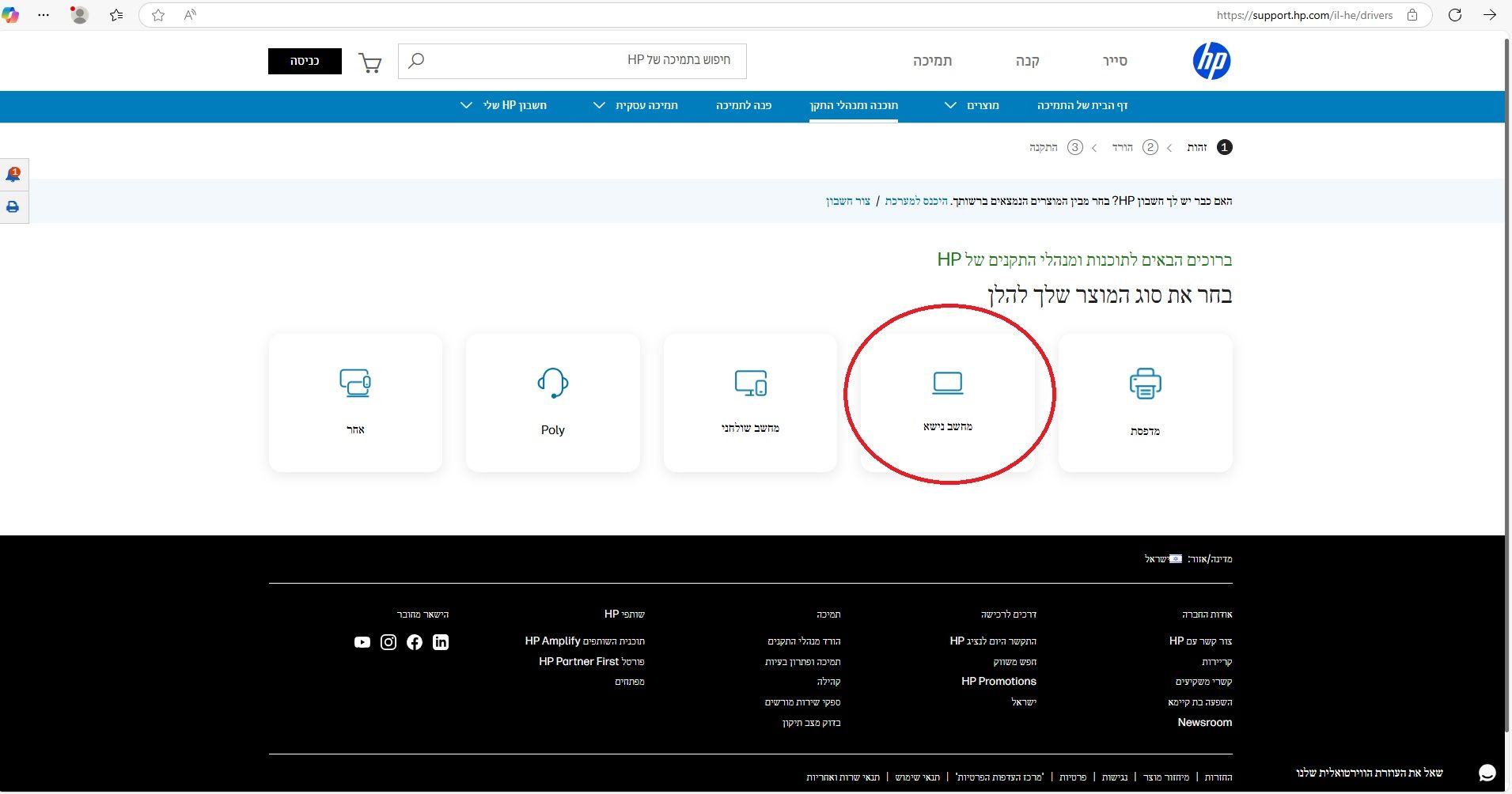Image resolution: width=1512 pixels, height=794 pixels.
Task: Open the read aloud icon in address bar
Action: [x=190, y=15]
